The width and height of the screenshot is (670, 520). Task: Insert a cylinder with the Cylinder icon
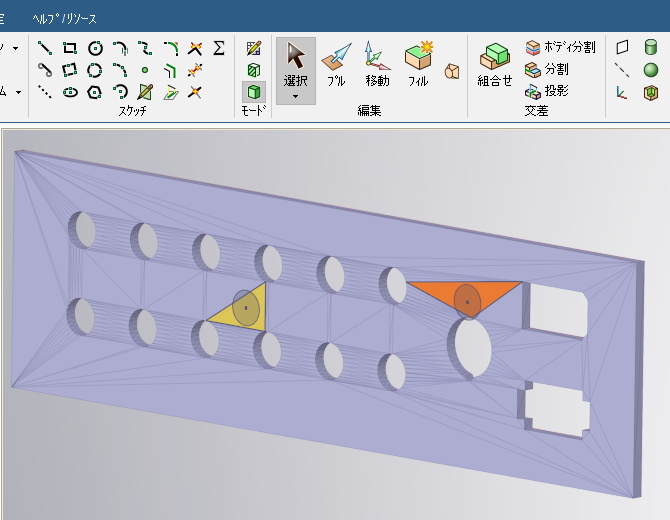tap(650, 47)
